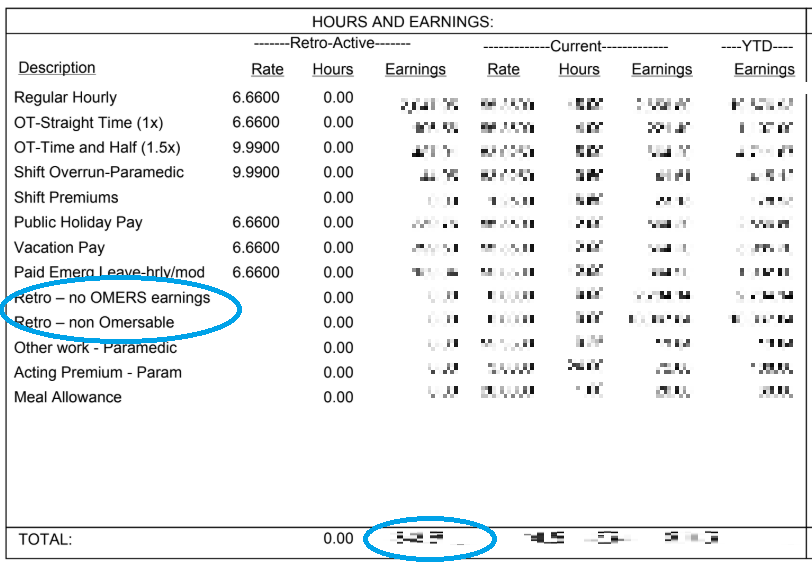Click the Retro-Active section label
The width and height of the screenshot is (812, 563).
pyautogui.click(x=332, y=43)
